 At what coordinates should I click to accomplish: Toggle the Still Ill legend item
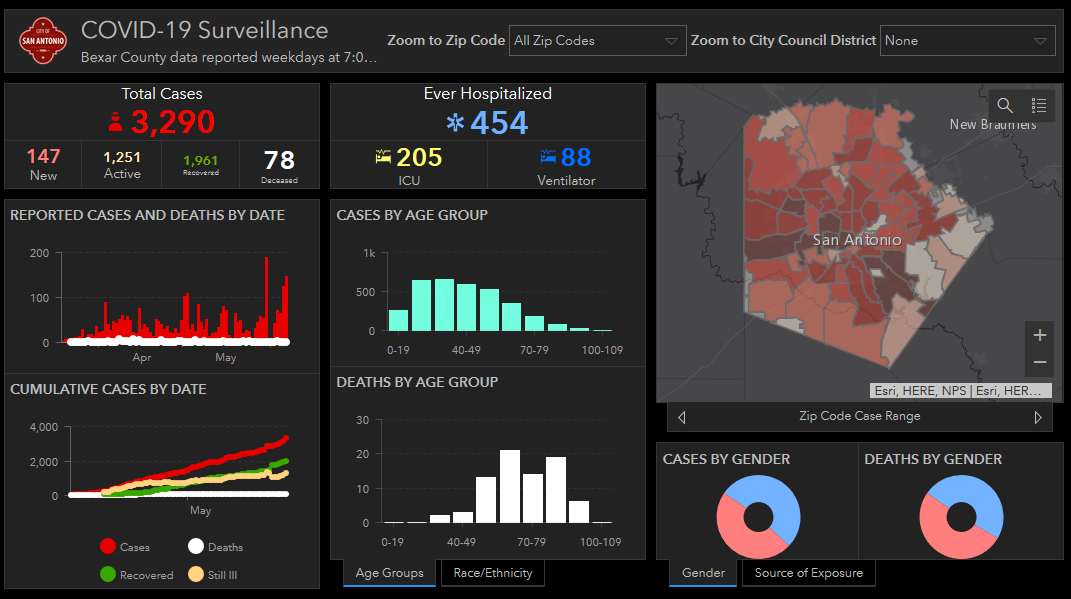[x=213, y=574]
